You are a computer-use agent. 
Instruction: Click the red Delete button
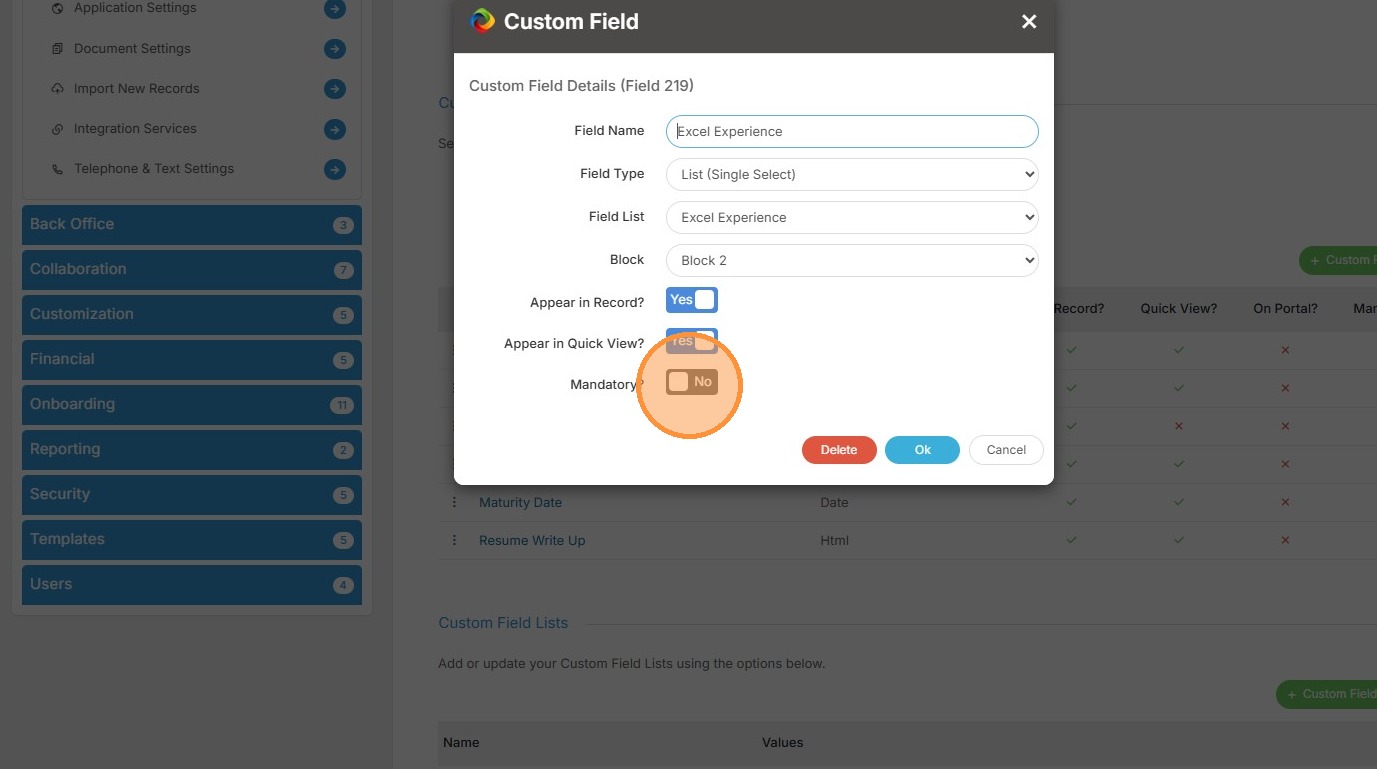(839, 450)
